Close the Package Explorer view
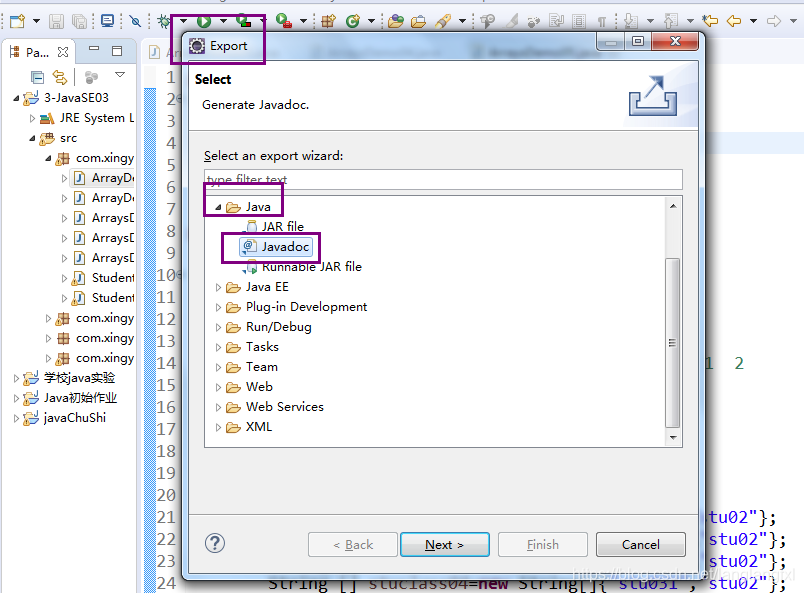 click(x=63, y=52)
